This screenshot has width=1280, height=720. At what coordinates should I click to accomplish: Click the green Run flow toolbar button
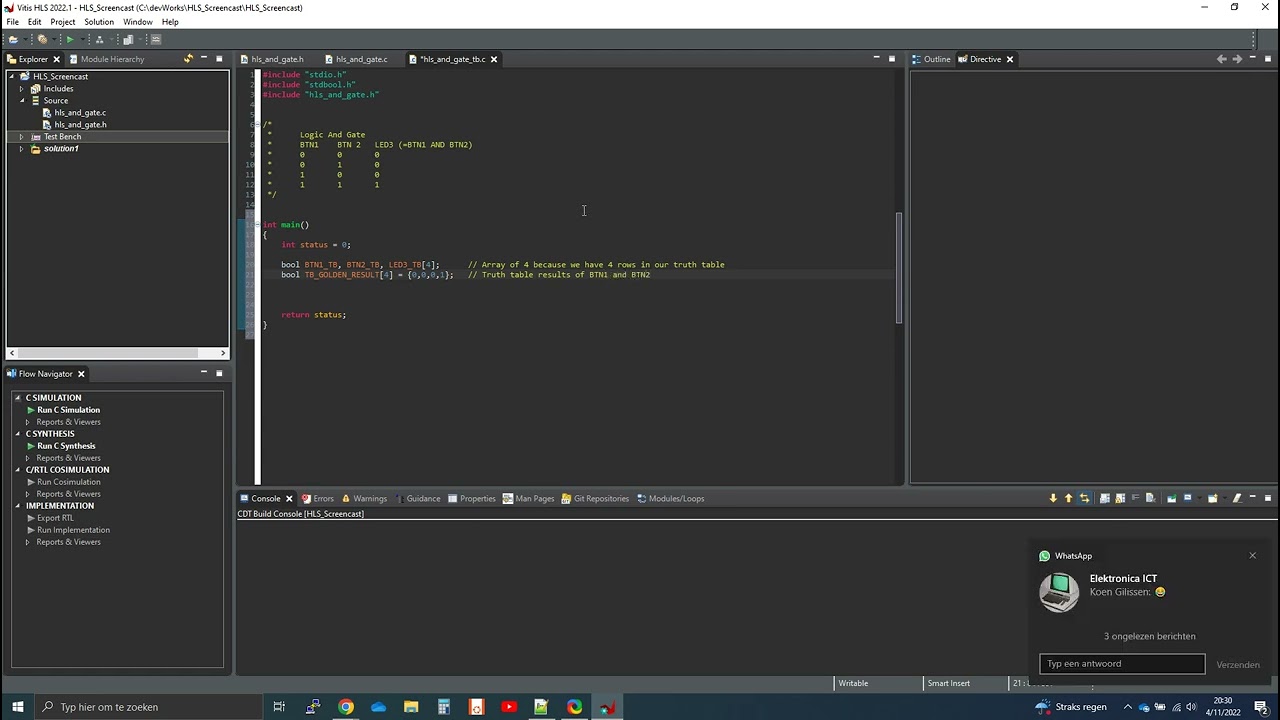[70, 39]
